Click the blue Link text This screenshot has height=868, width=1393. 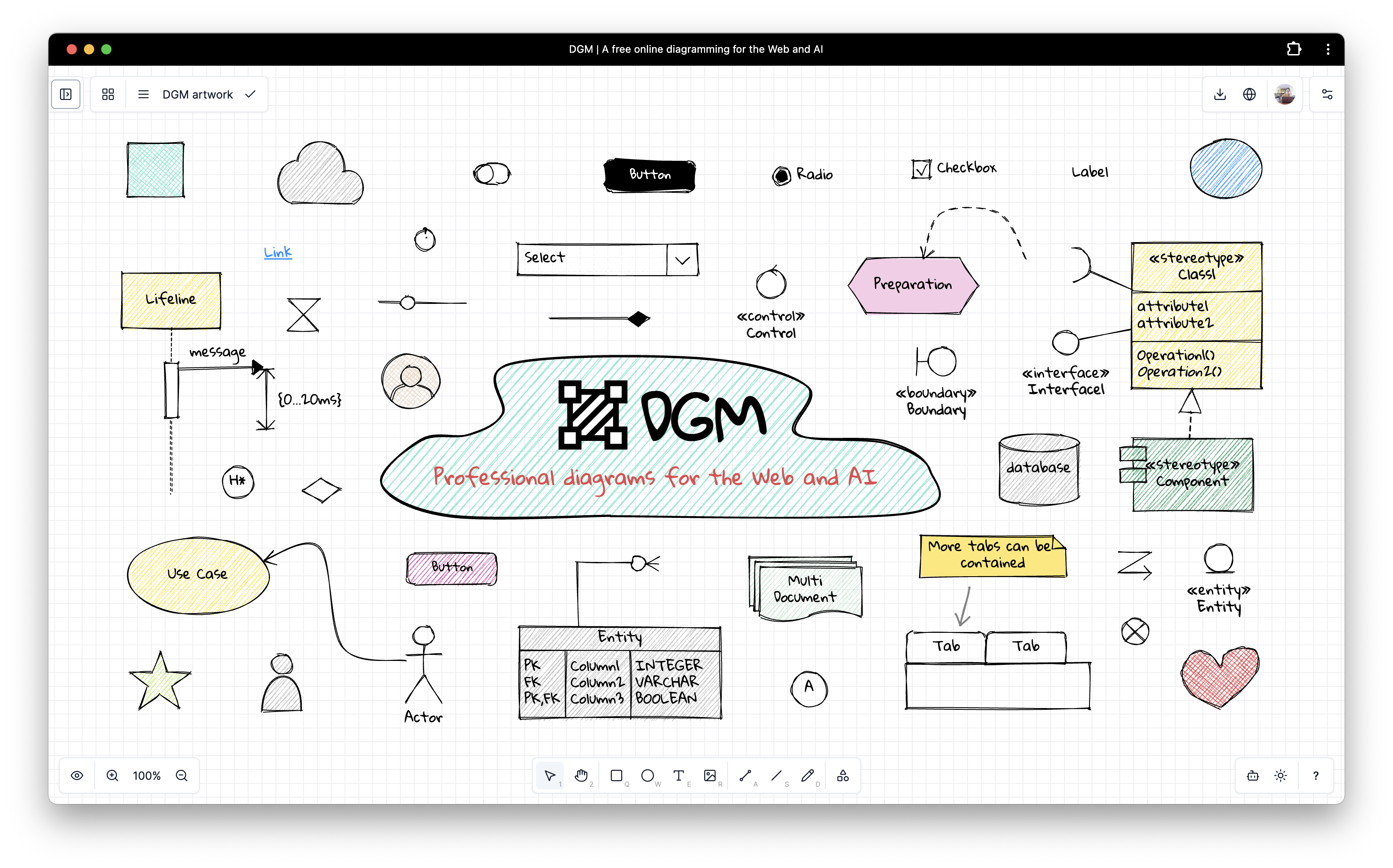tap(278, 252)
